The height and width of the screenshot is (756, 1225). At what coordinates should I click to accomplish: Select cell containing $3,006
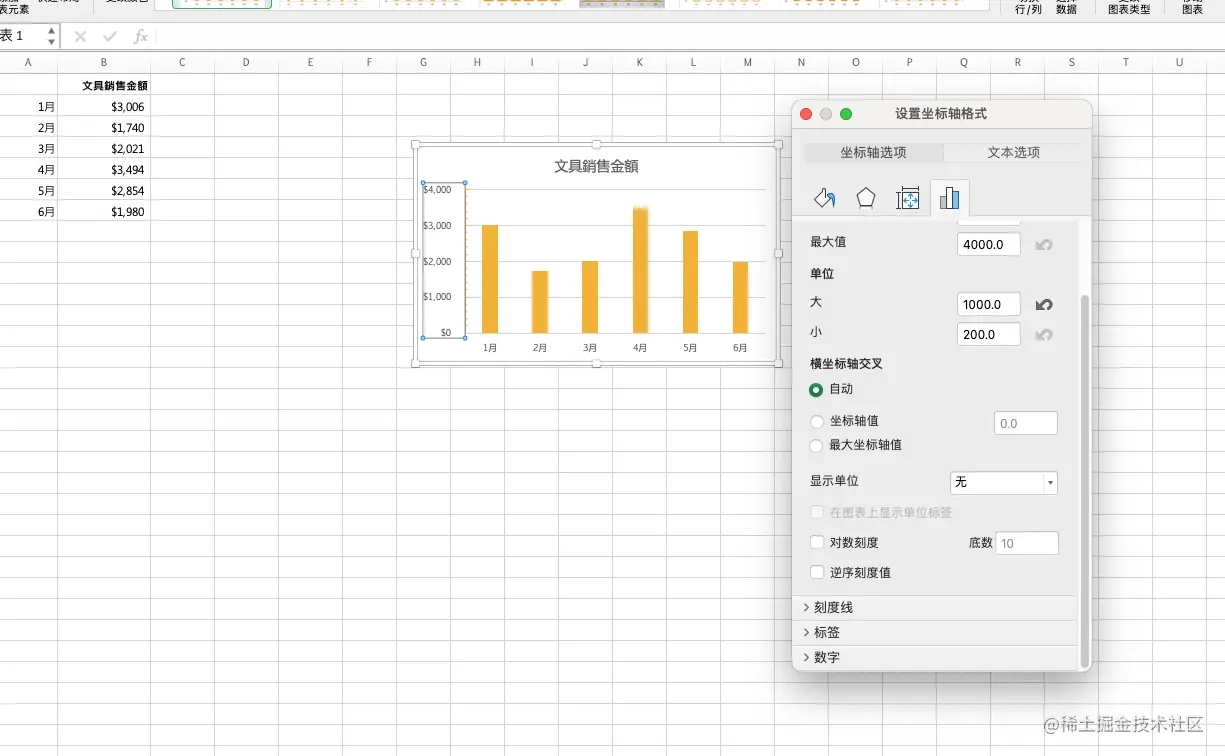(x=104, y=106)
